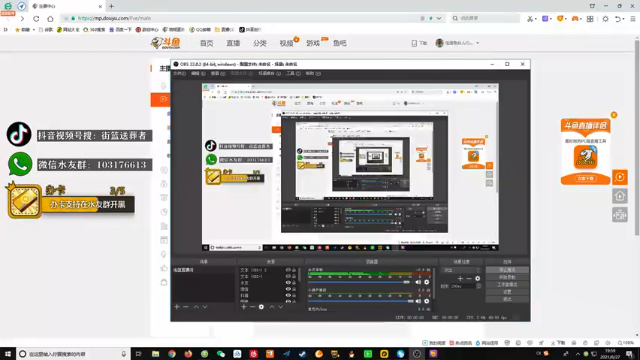Screen dimensions: 640x360
Task: Toggle lock on the second text source
Action: pyautogui.click(x=294, y=276)
